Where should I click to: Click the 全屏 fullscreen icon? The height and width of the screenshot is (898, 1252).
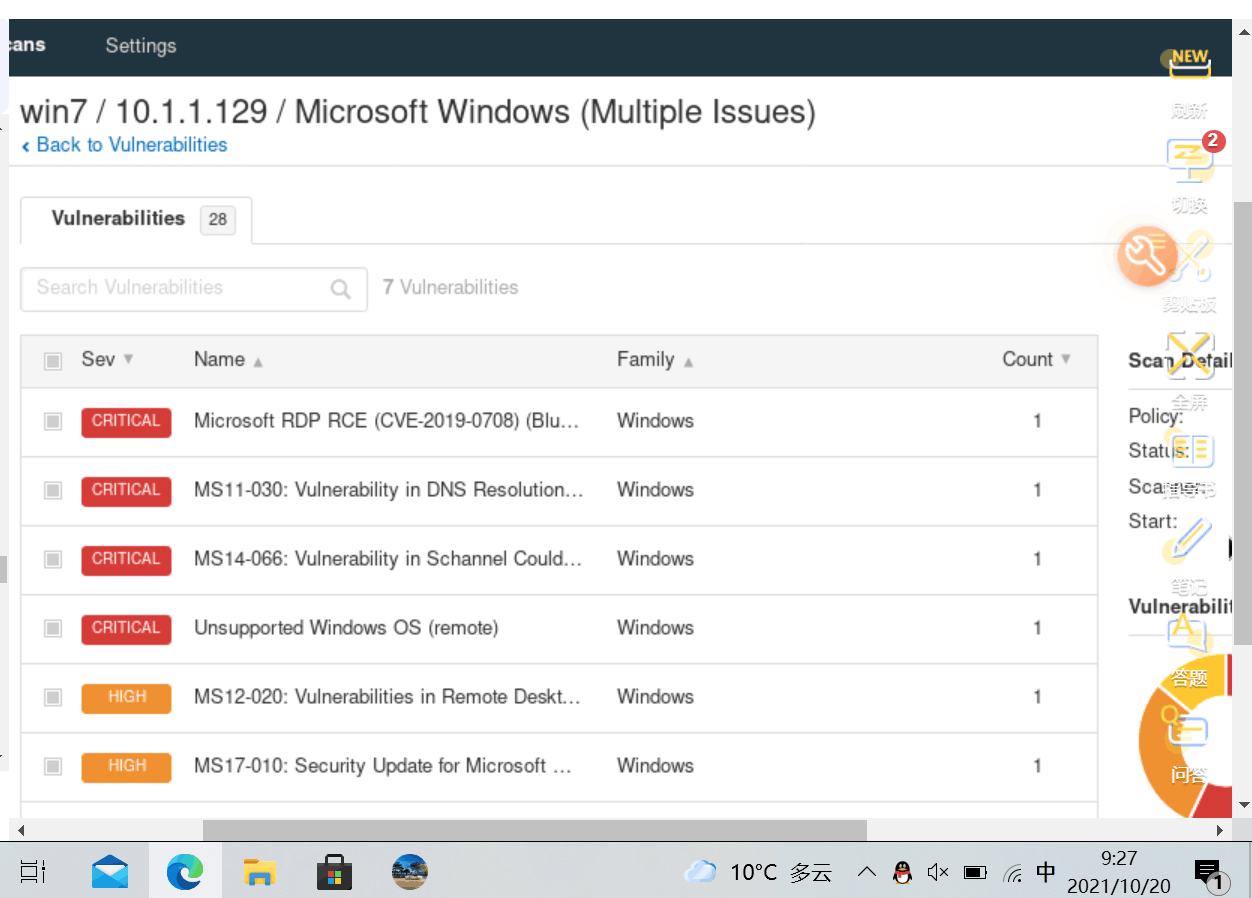(x=1190, y=356)
